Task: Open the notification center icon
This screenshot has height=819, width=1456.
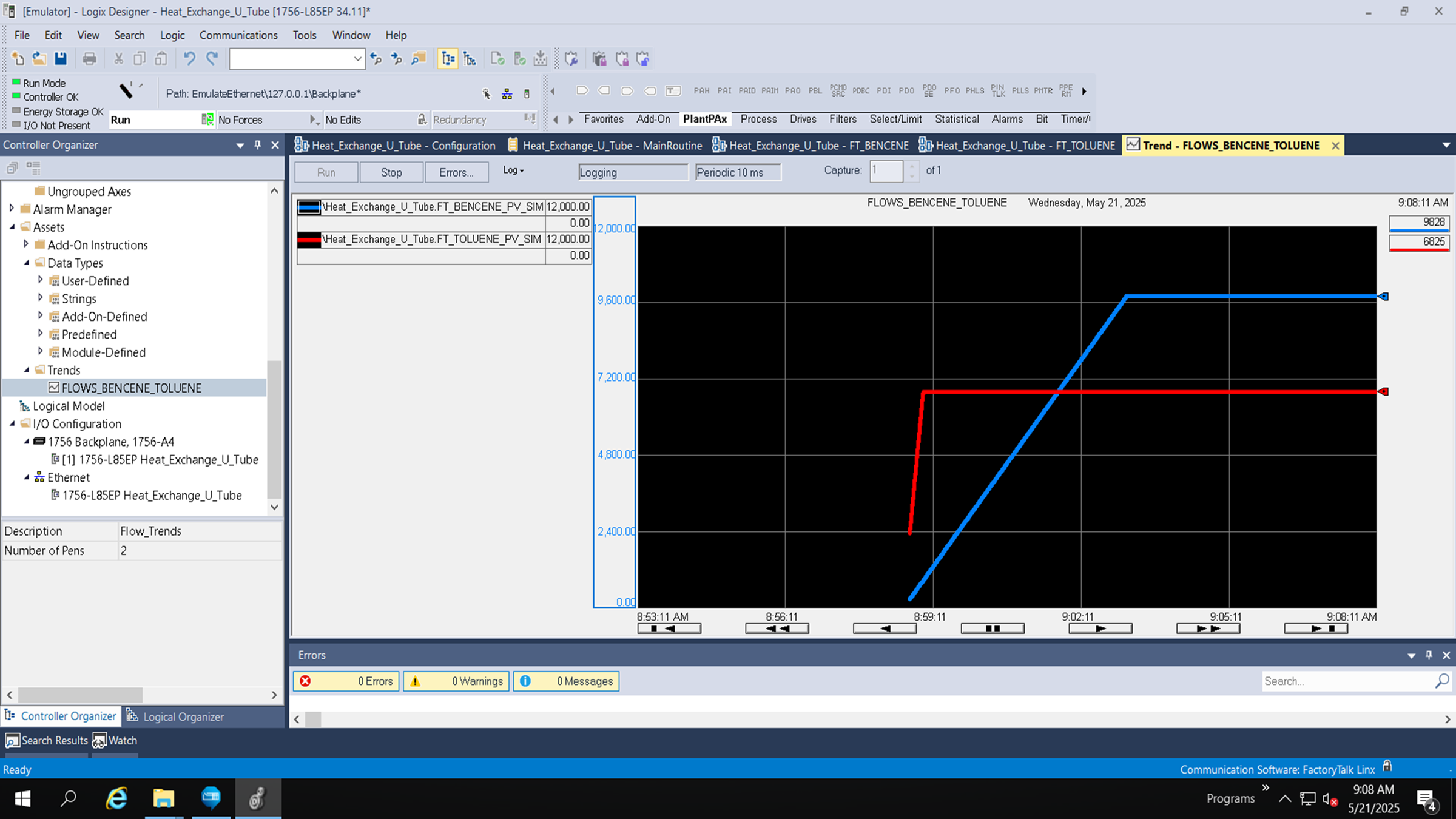Action: tap(1426, 800)
